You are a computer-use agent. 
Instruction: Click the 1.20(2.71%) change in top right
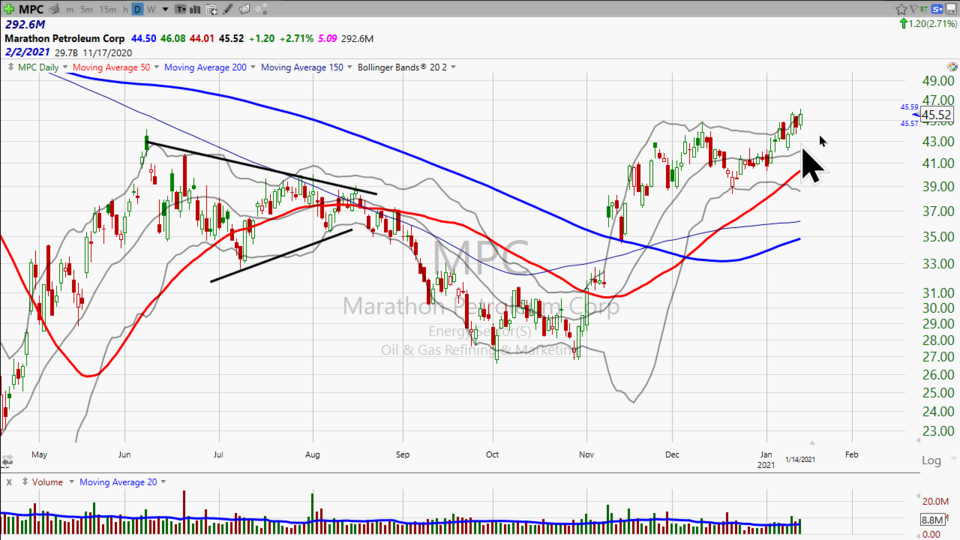pyautogui.click(x=933, y=24)
